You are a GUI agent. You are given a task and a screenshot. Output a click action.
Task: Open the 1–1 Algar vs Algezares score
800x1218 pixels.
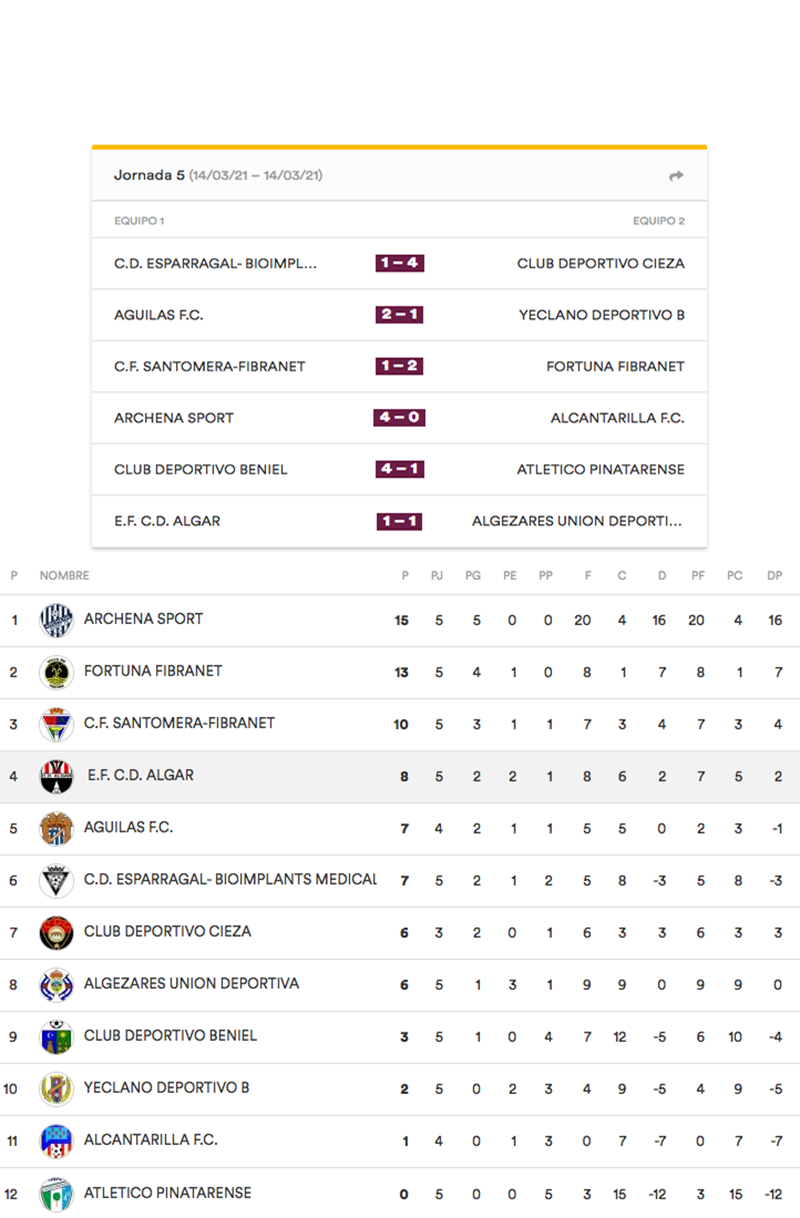tap(400, 521)
